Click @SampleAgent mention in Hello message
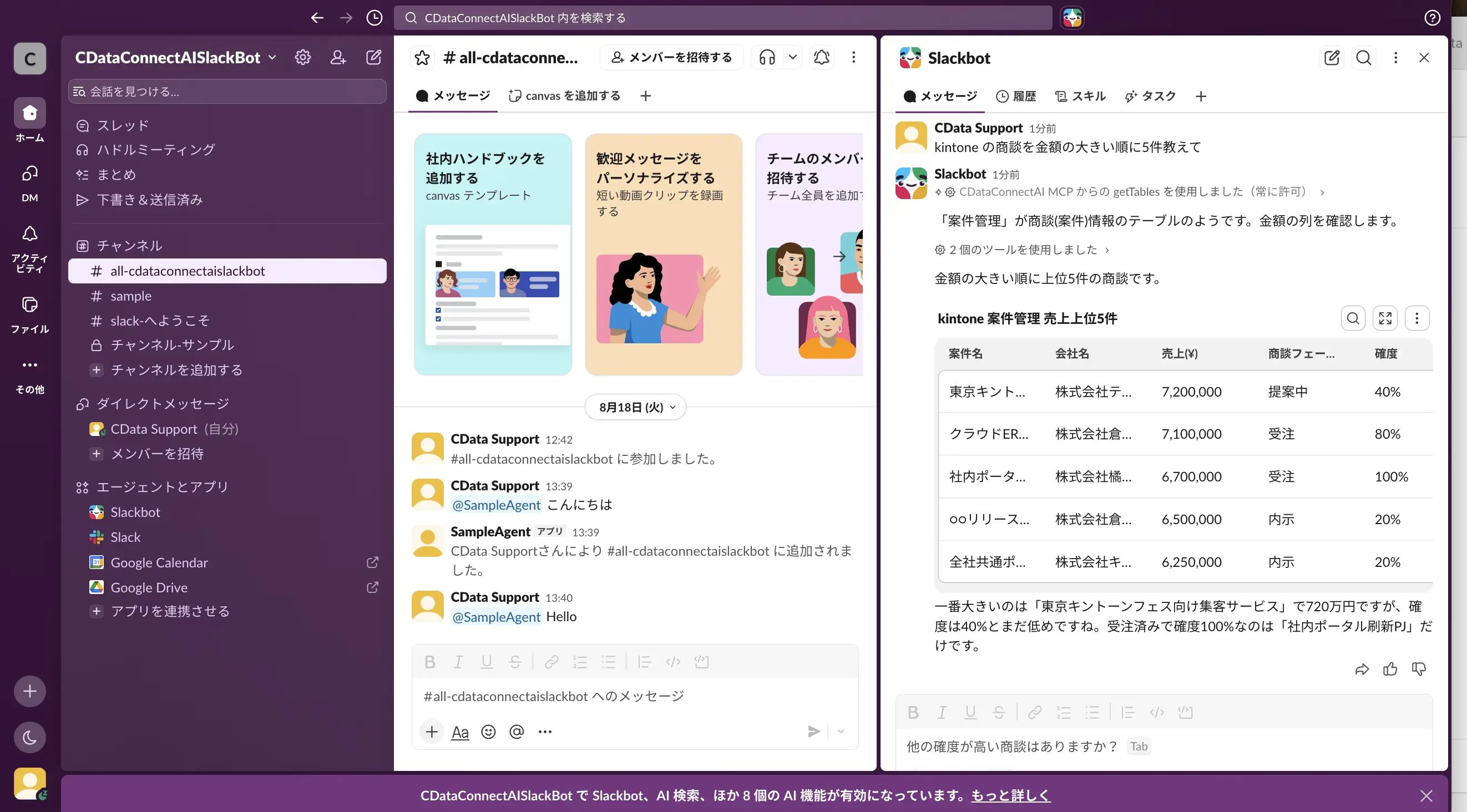Image resolution: width=1467 pixels, height=812 pixels. [x=496, y=617]
